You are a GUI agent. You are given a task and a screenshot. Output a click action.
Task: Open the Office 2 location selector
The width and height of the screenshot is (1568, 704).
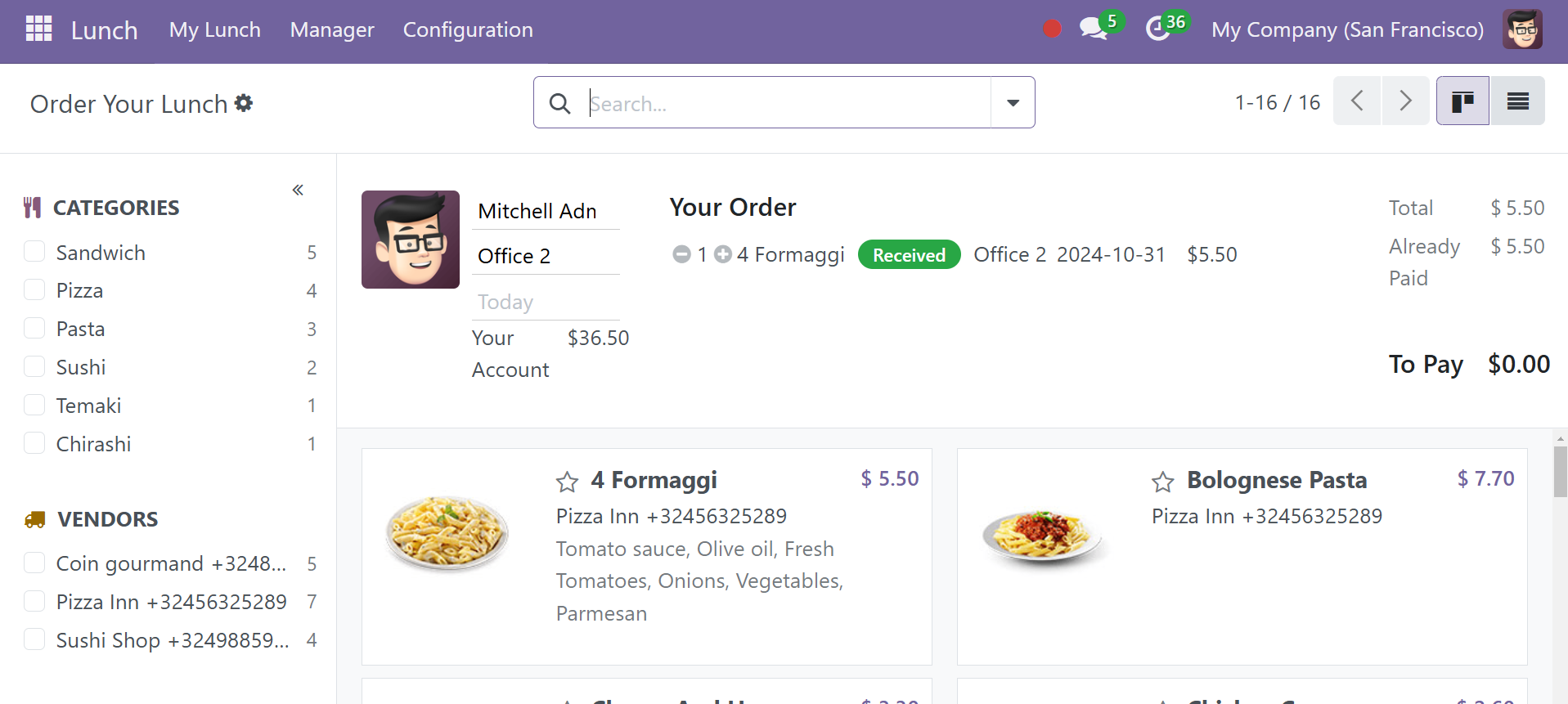pos(546,256)
